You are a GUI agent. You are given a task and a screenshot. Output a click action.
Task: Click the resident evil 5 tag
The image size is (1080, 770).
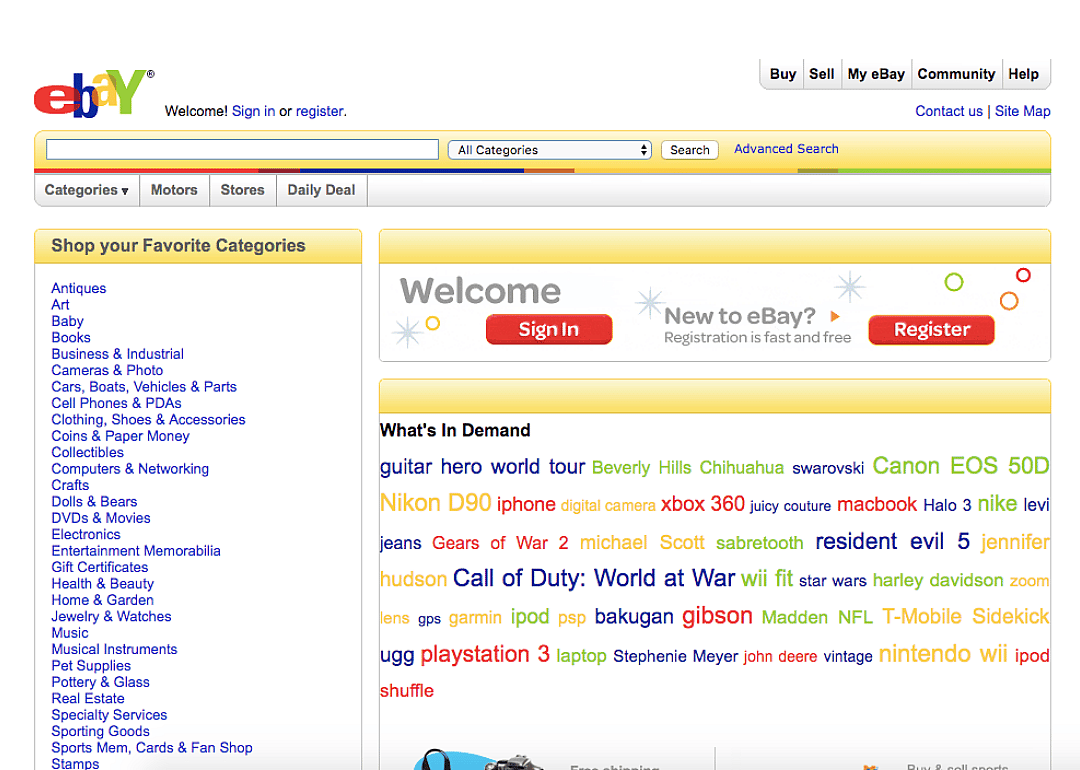tap(892, 541)
